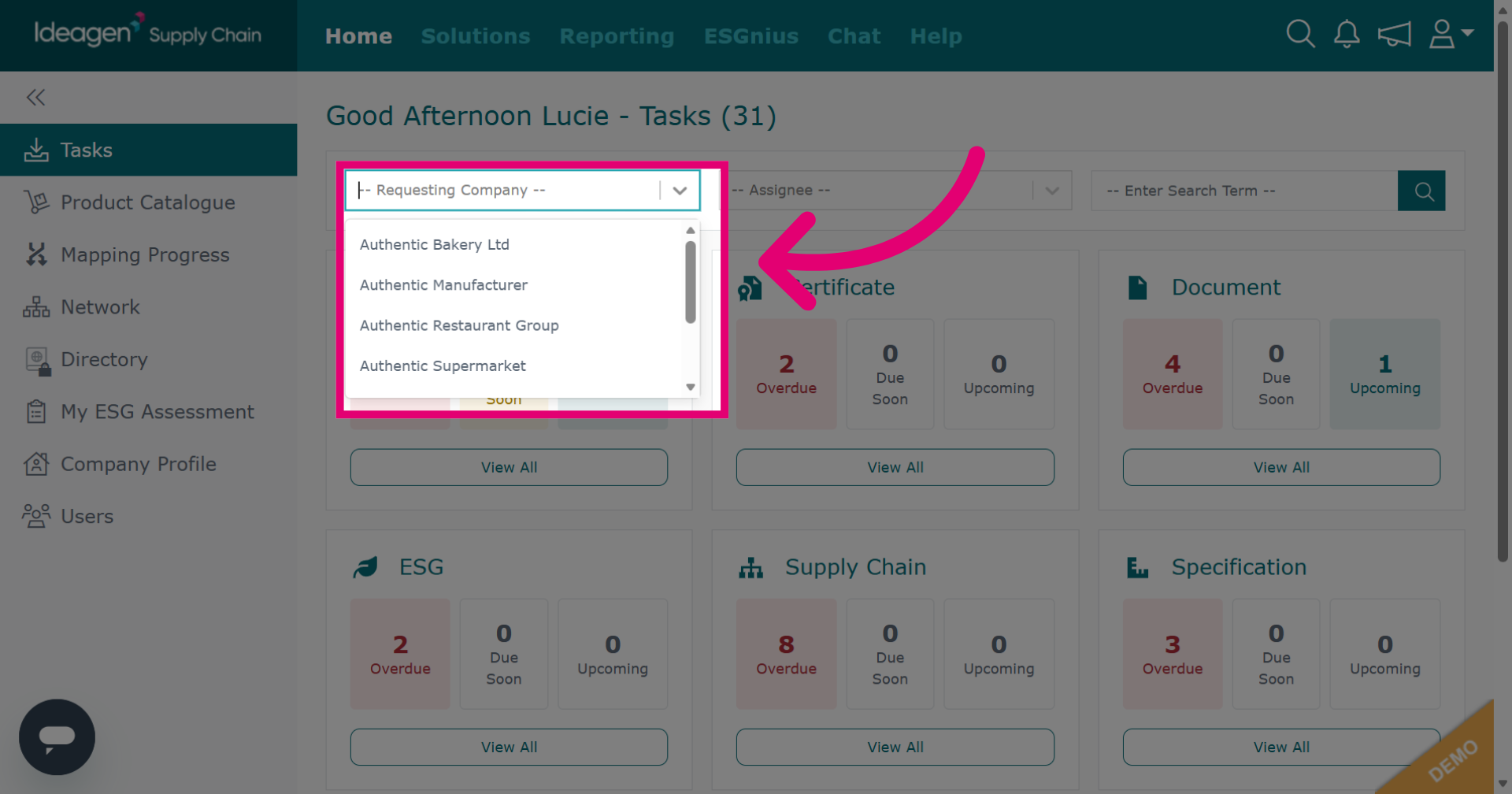Click View All under ESG
Screen dimensions: 1512x794
[509, 747]
